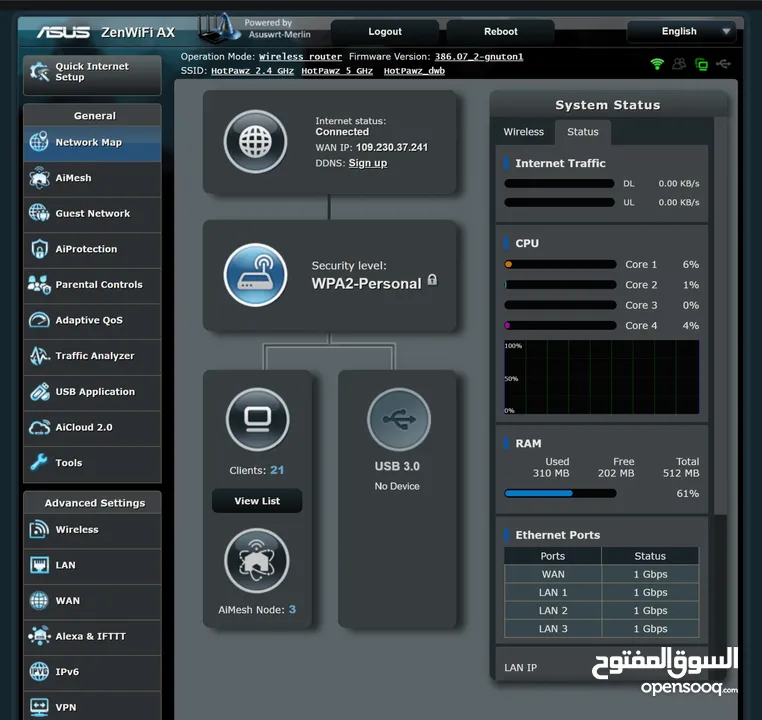Image resolution: width=762 pixels, height=720 pixels.
Task: Switch to the Wireless tab
Action: [523, 132]
